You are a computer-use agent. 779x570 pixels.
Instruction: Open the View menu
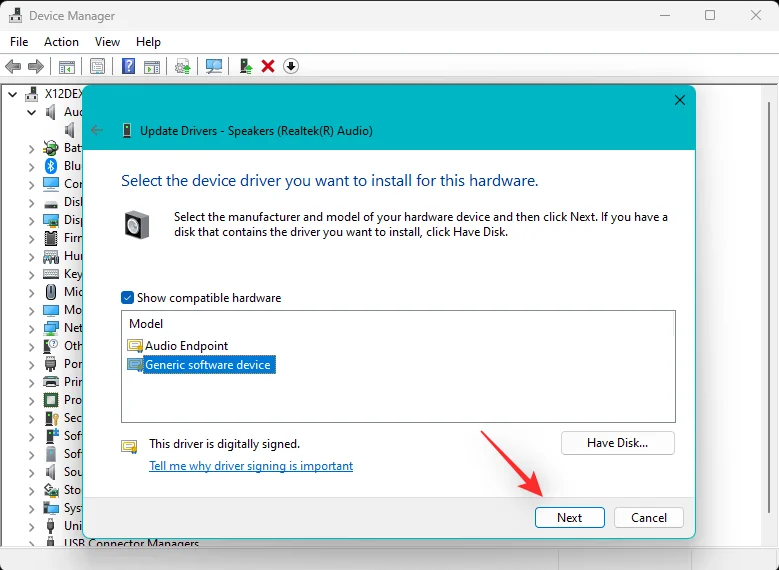107,42
